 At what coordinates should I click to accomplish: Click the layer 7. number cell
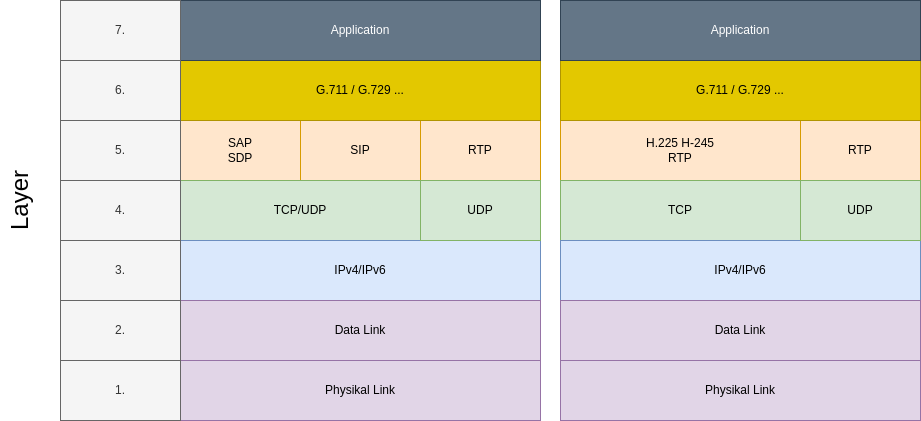click(120, 30)
